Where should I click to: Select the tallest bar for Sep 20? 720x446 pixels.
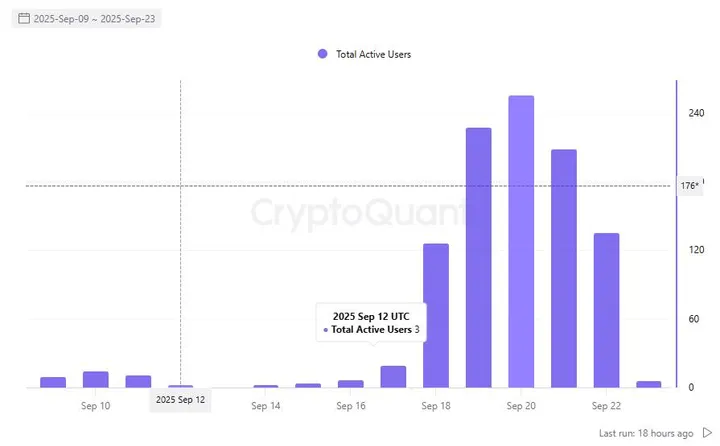(521, 241)
